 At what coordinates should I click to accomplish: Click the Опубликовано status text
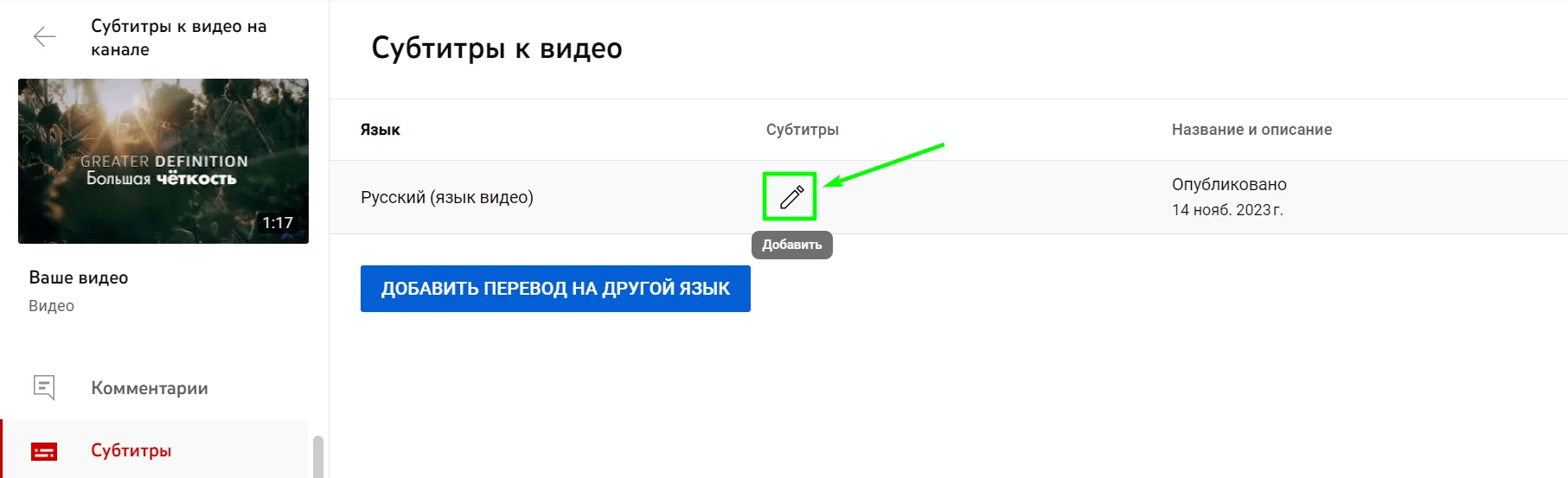point(1229,184)
